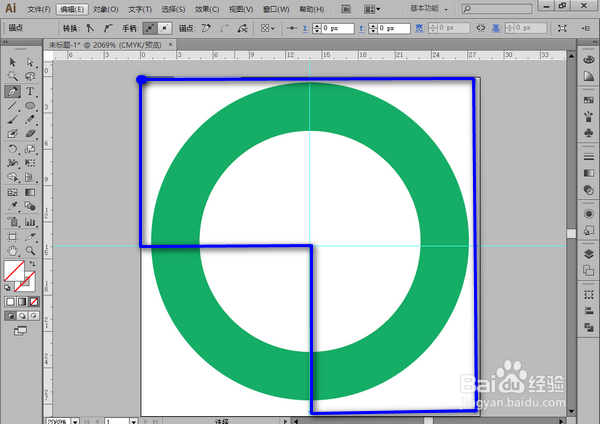Viewport: 600px width, 424px height.
Task: Select the Ellipse tool
Action: tap(30, 106)
